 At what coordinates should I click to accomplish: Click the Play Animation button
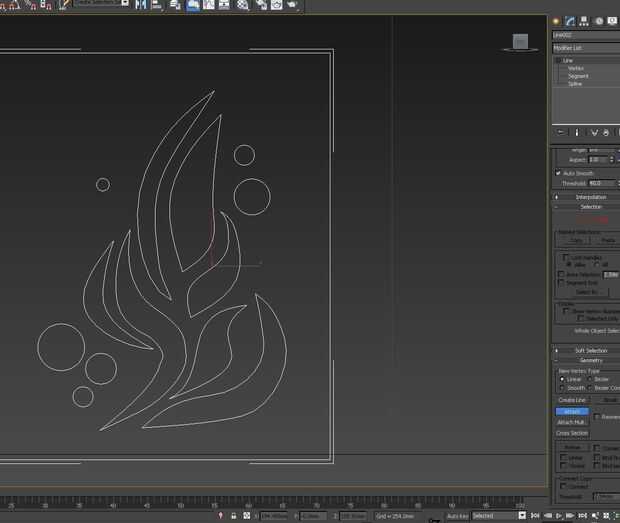tap(559, 515)
